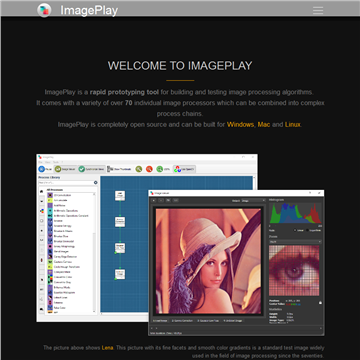Click the green Synchronize Views checkmark icon
The width and height of the screenshot is (360, 360).
pyautogui.click(x=82, y=169)
